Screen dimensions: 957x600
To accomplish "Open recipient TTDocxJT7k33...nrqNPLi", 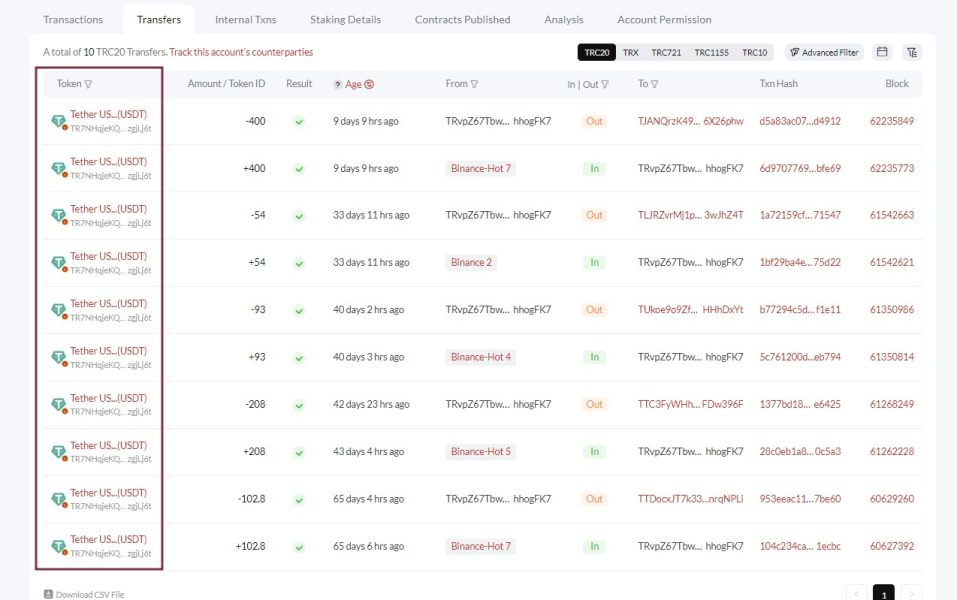I will pos(690,499).
